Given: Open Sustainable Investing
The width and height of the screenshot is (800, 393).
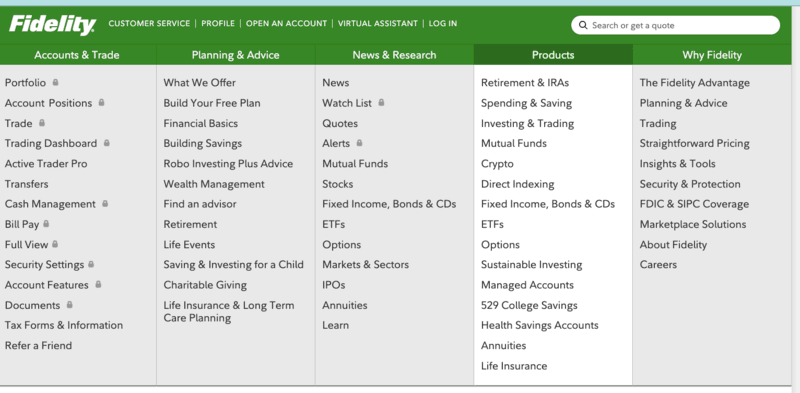Looking at the screenshot, I should tap(532, 264).
